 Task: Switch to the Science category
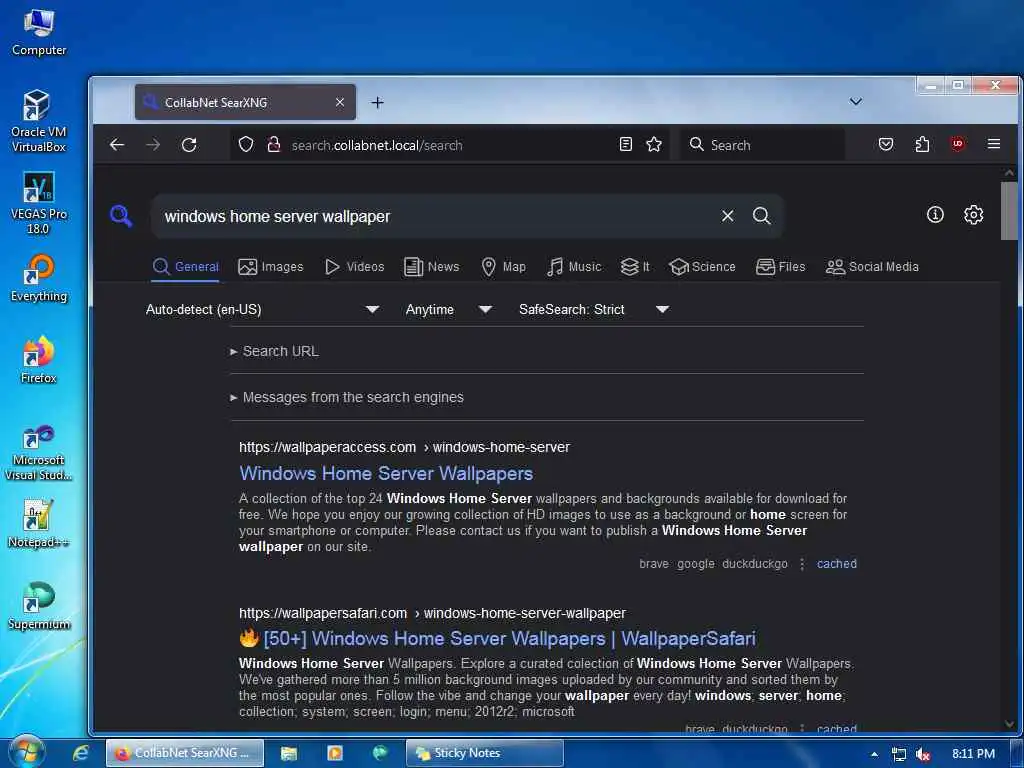click(703, 266)
